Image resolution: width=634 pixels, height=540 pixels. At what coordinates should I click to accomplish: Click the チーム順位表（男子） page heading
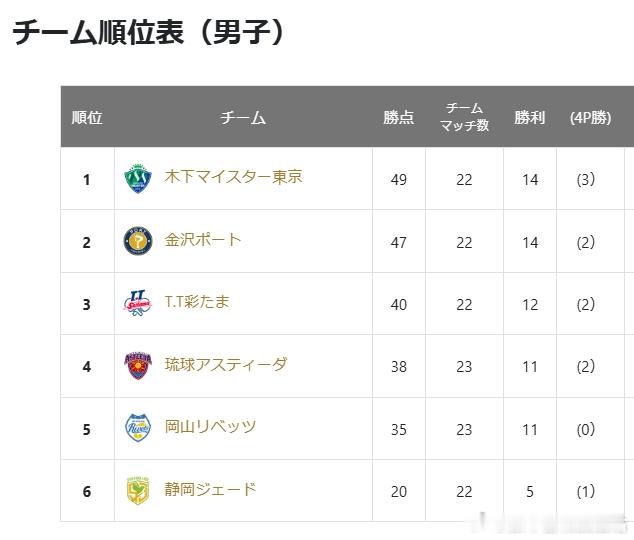click(x=149, y=33)
